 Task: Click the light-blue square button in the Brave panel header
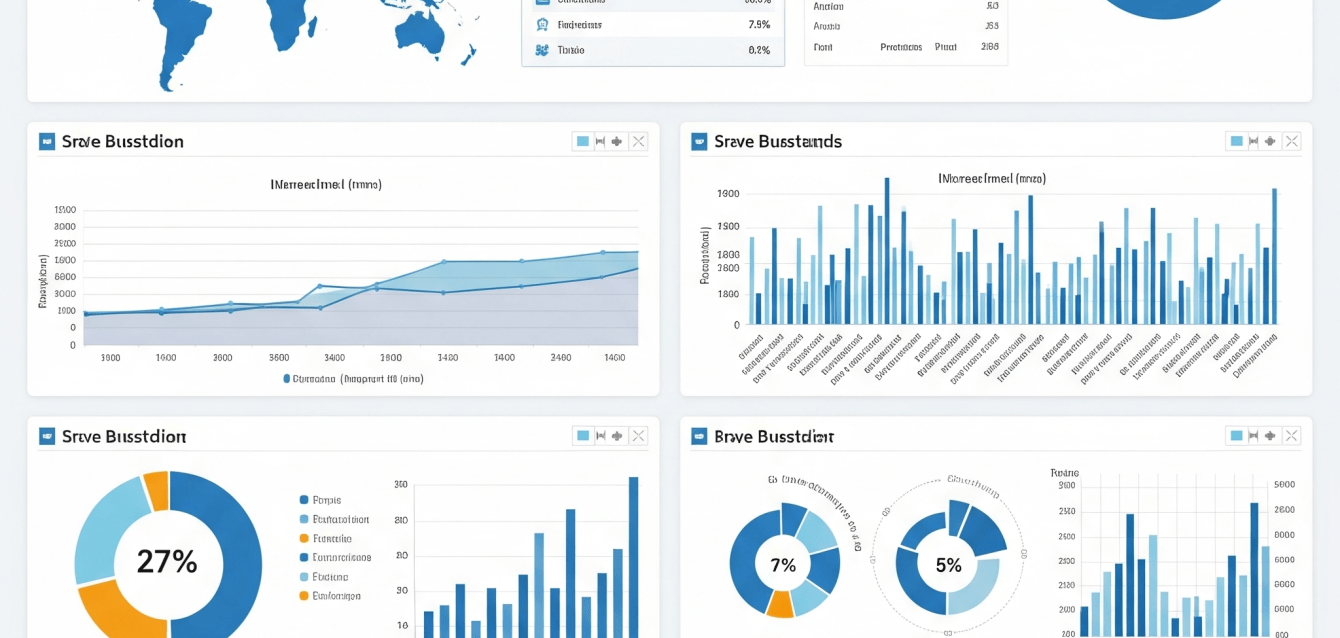[x=1236, y=436]
